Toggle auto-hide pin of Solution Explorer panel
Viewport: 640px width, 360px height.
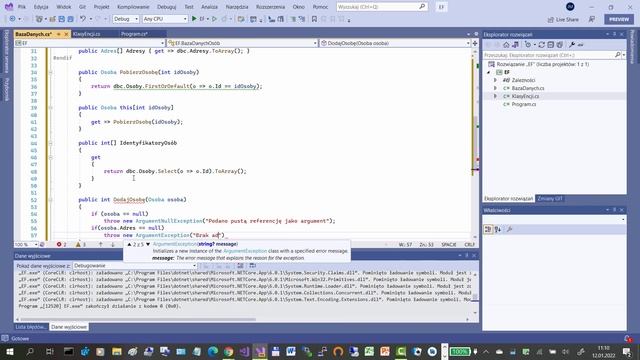point(614,34)
